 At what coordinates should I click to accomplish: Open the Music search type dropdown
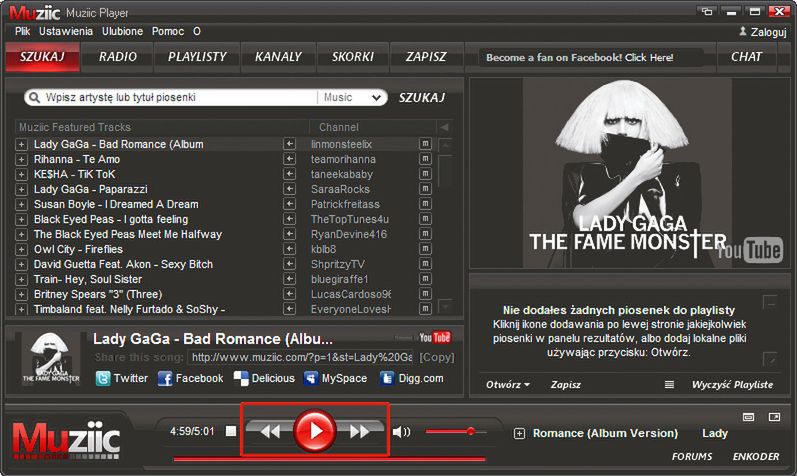click(353, 98)
